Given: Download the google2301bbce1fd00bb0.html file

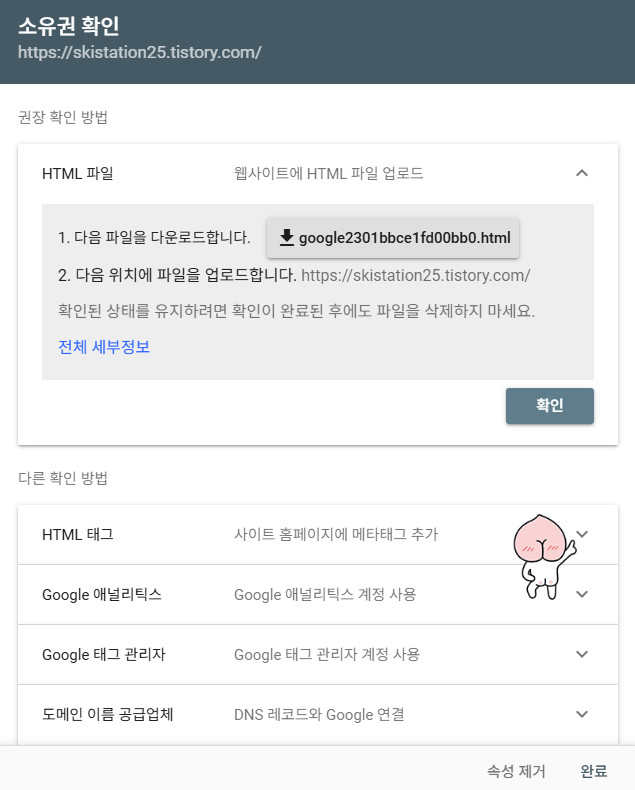Looking at the screenshot, I should click(x=393, y=237).
